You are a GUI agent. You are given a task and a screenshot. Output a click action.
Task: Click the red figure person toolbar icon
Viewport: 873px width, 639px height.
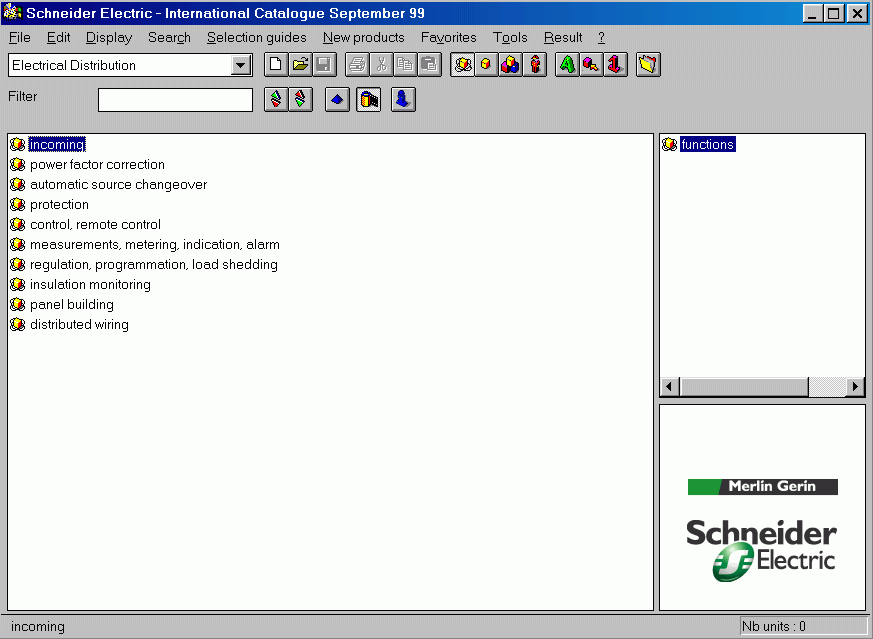click(x=534, y=65)
